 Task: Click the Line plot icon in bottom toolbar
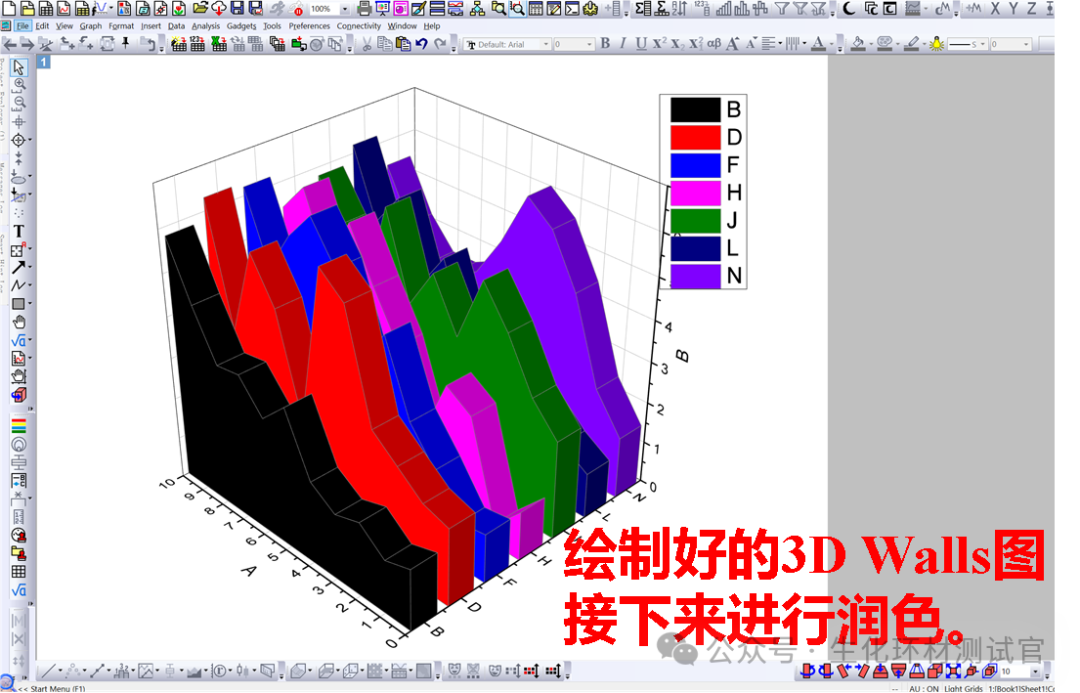[x=47, y=670]
